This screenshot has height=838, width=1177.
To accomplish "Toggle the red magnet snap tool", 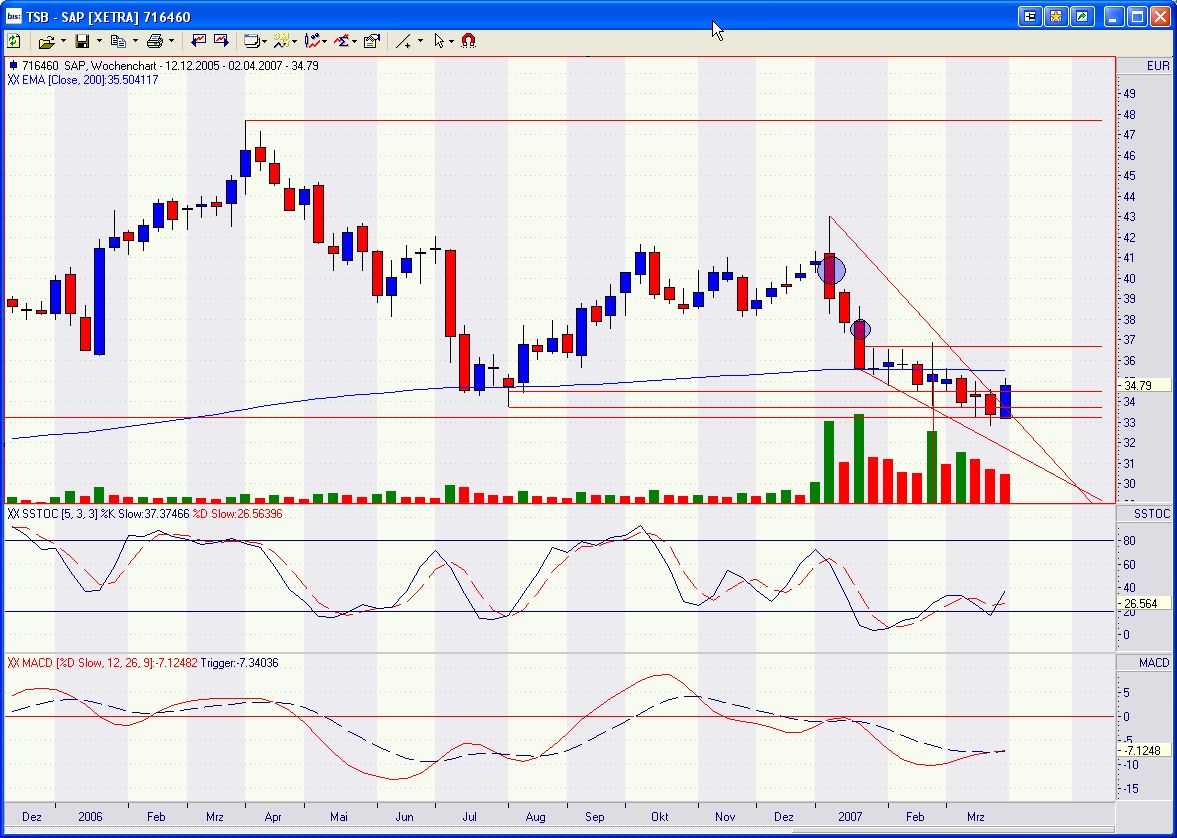I will pyautogui.click(x=468, y=41).
